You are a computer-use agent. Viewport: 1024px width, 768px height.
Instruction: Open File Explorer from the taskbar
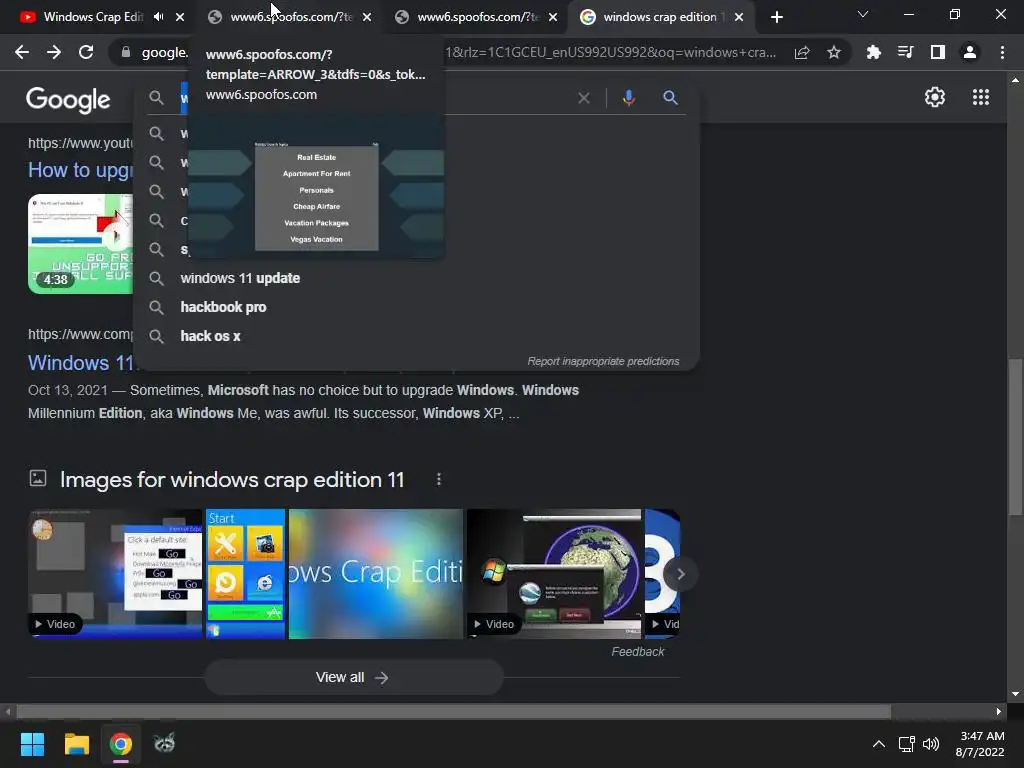click(x=76, y=744)
